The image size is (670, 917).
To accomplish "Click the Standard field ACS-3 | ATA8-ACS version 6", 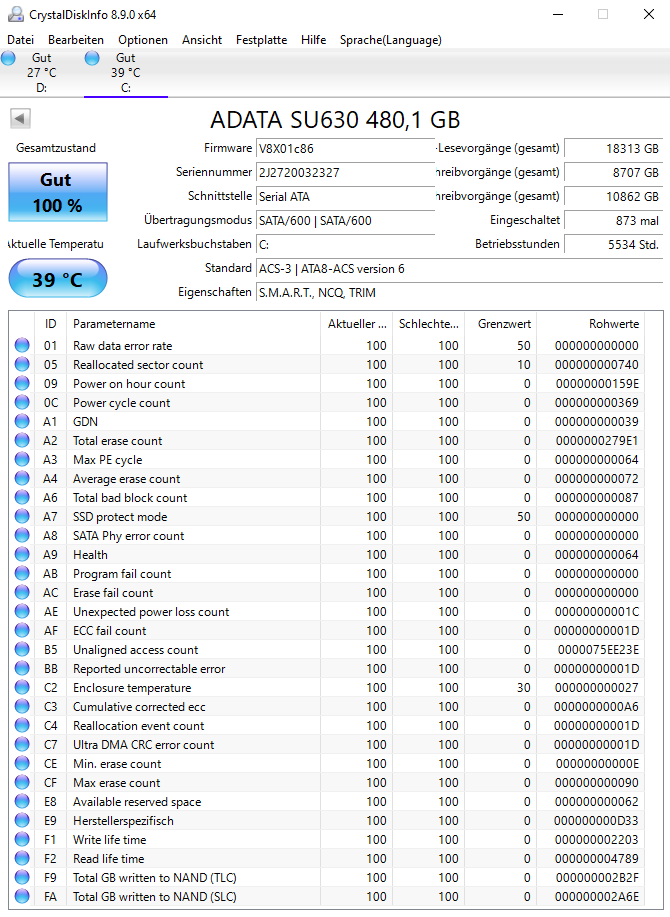I will [x=459, y=268].
